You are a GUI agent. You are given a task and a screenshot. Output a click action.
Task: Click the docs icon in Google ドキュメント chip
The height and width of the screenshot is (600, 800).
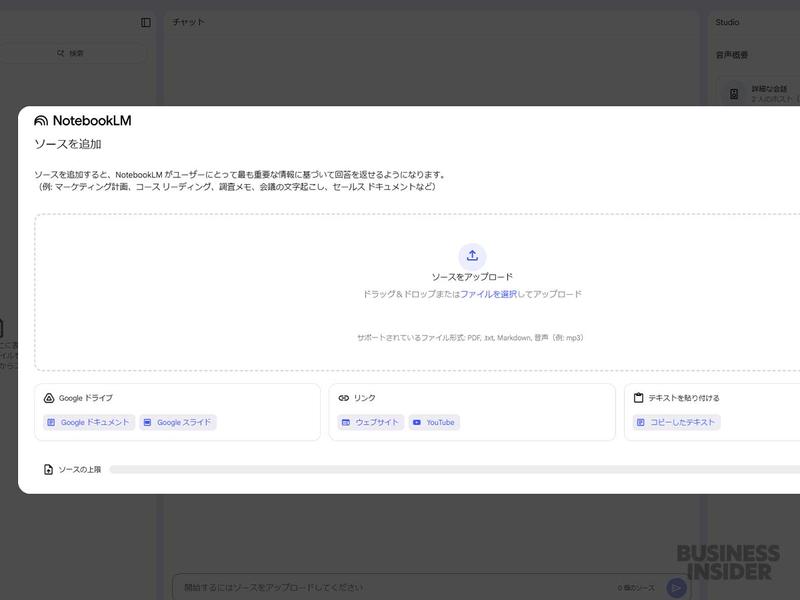[x=51, y=422]
